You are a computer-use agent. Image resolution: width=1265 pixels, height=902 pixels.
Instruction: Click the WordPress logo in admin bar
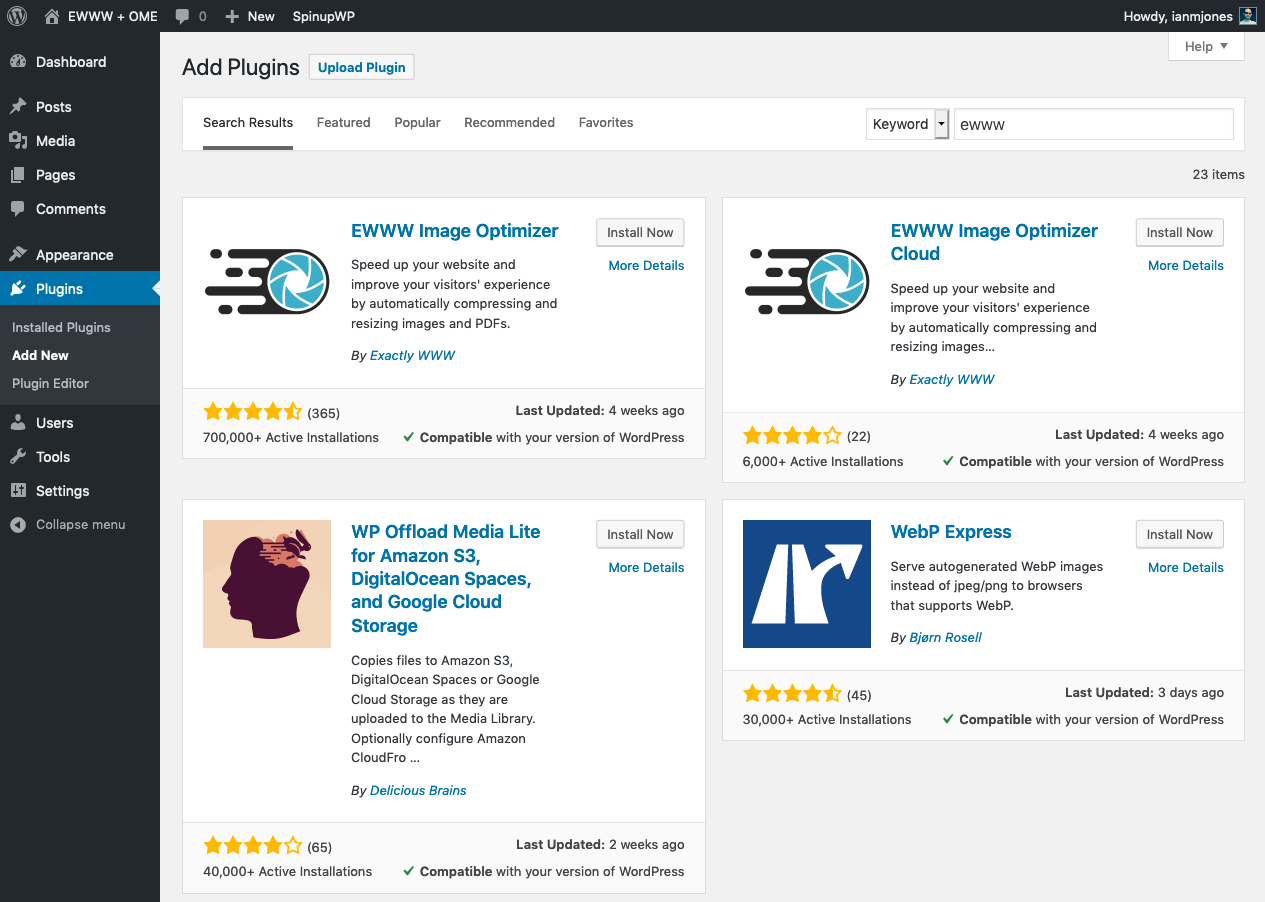coord(17,16)
